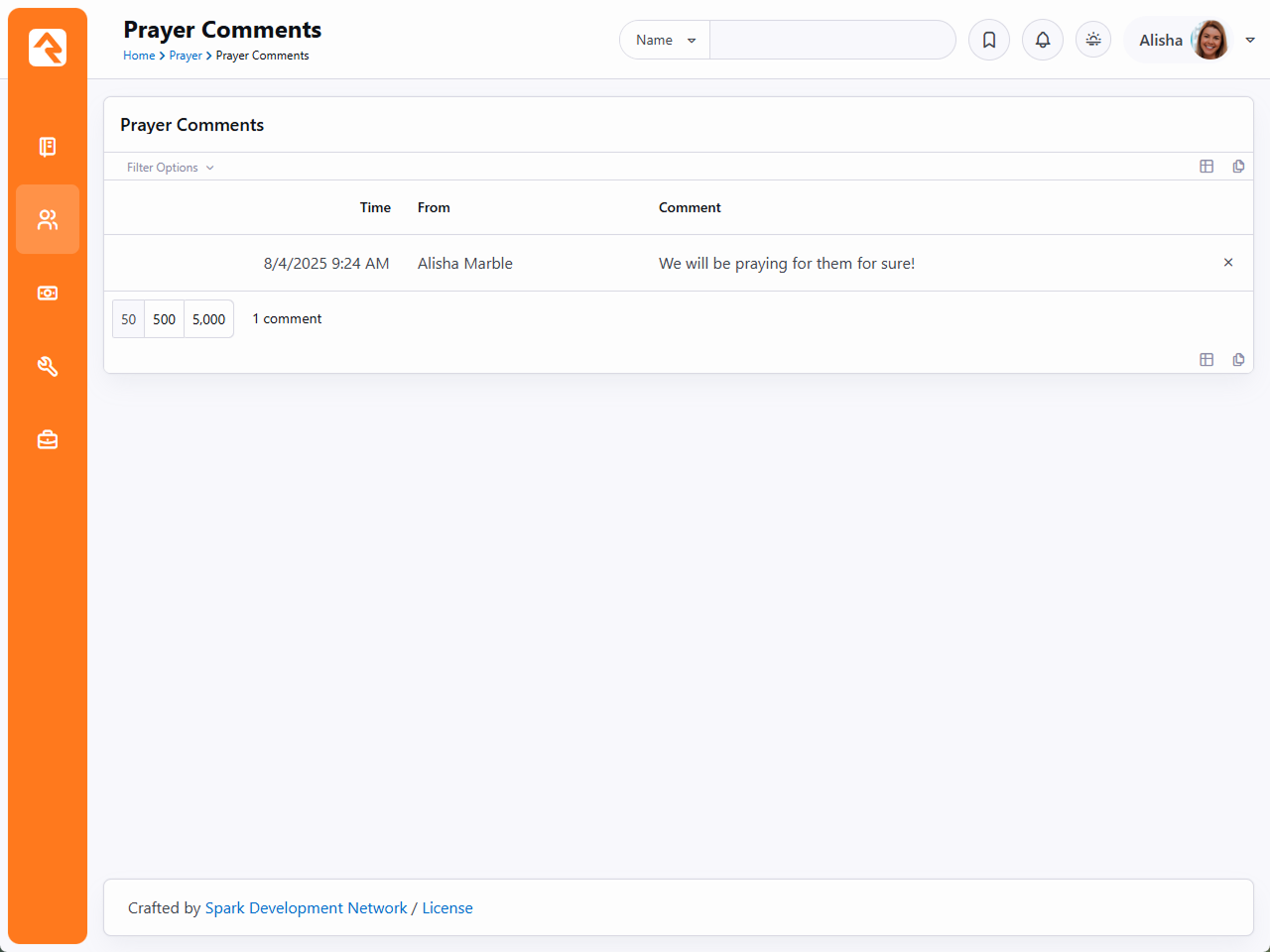Open the People sidebar section icon

[x=48, y=219]
